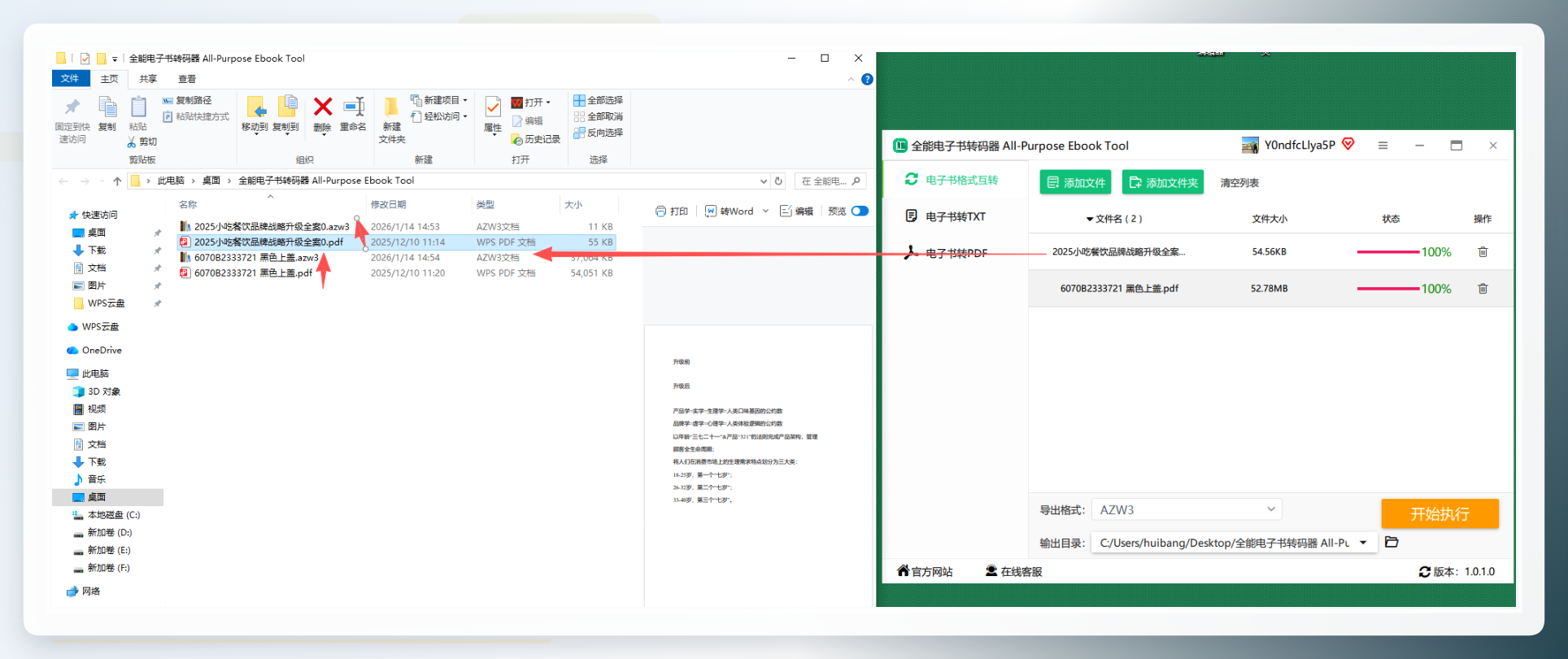
Task: Sort files by the 修改日期 column header
Action: click(389, 205)
